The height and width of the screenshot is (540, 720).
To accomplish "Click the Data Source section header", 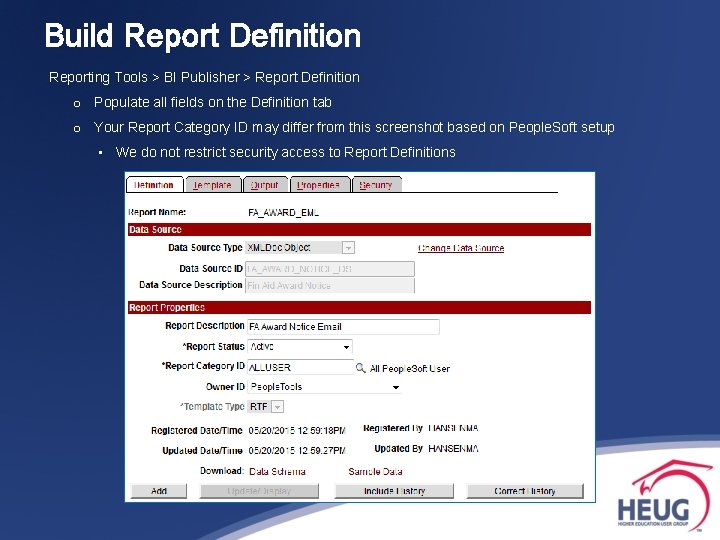I will [x=360, y=230].
